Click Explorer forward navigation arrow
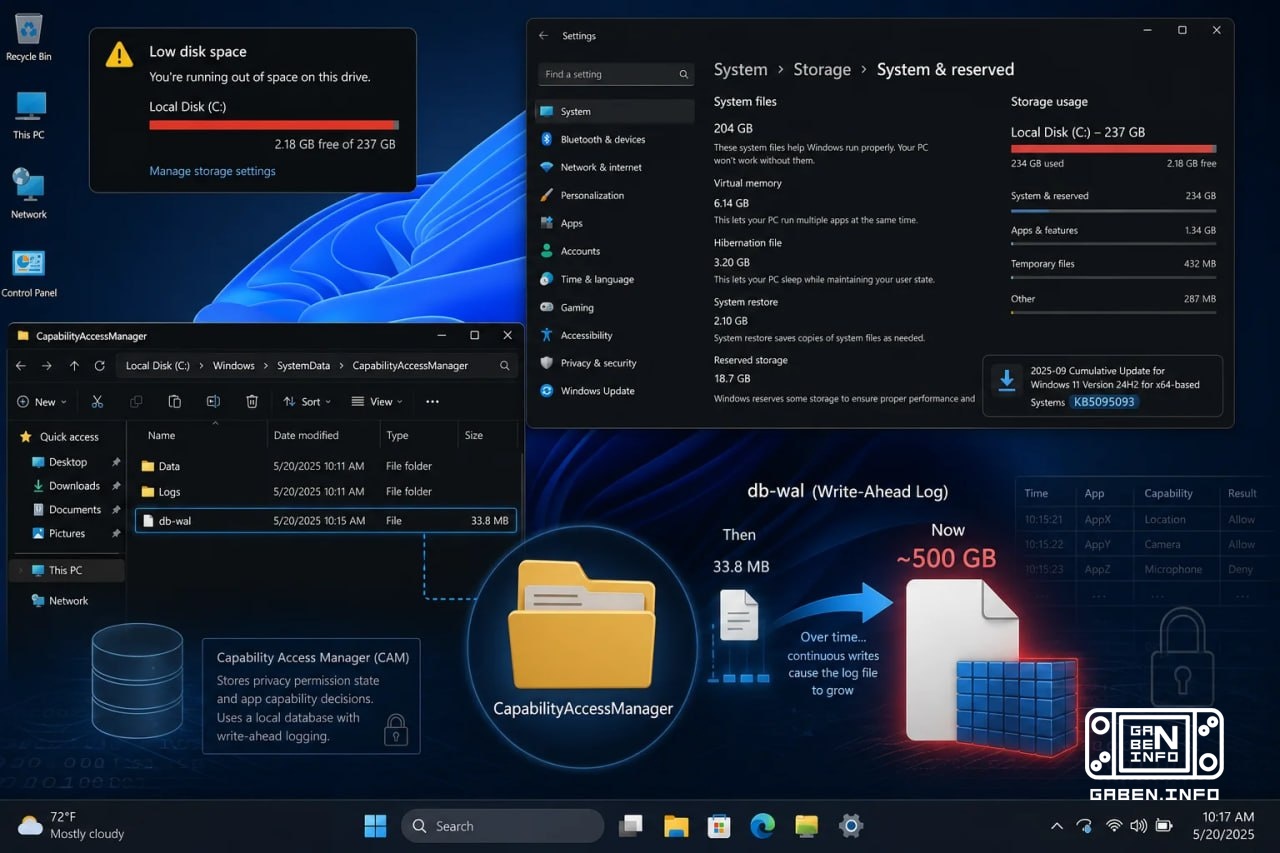 click(47, 366)
